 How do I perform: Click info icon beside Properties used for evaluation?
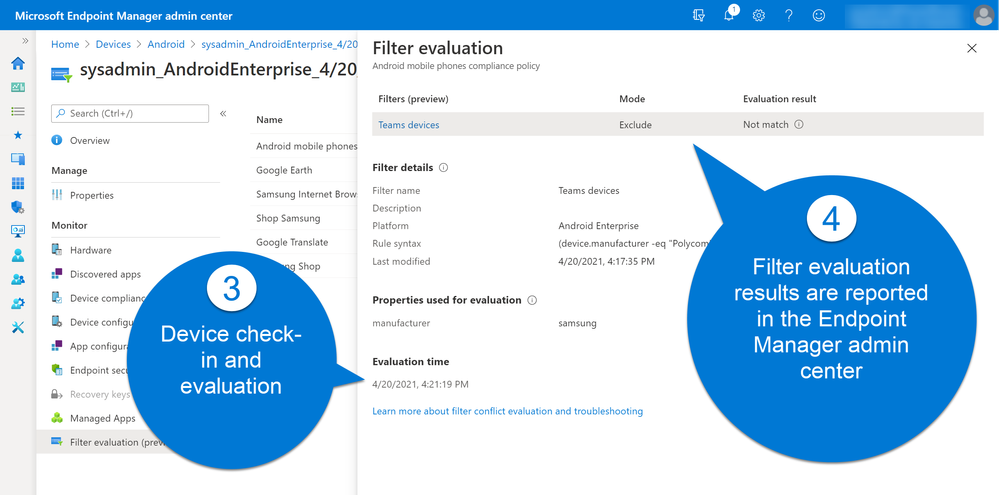[533, 300]
